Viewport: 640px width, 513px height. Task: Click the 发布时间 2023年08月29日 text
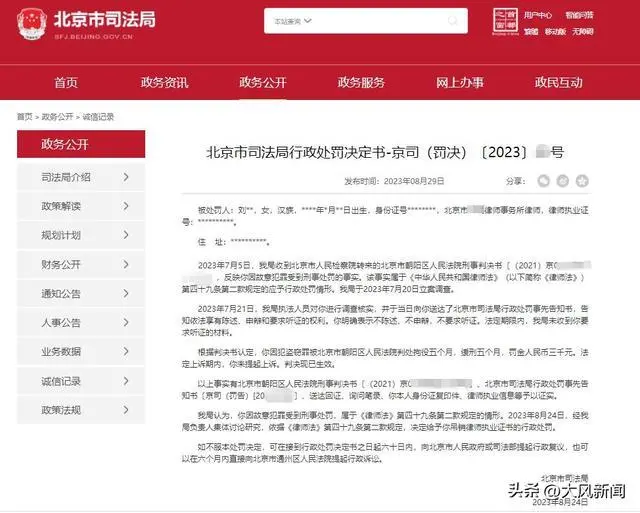[x=394, y=181]
